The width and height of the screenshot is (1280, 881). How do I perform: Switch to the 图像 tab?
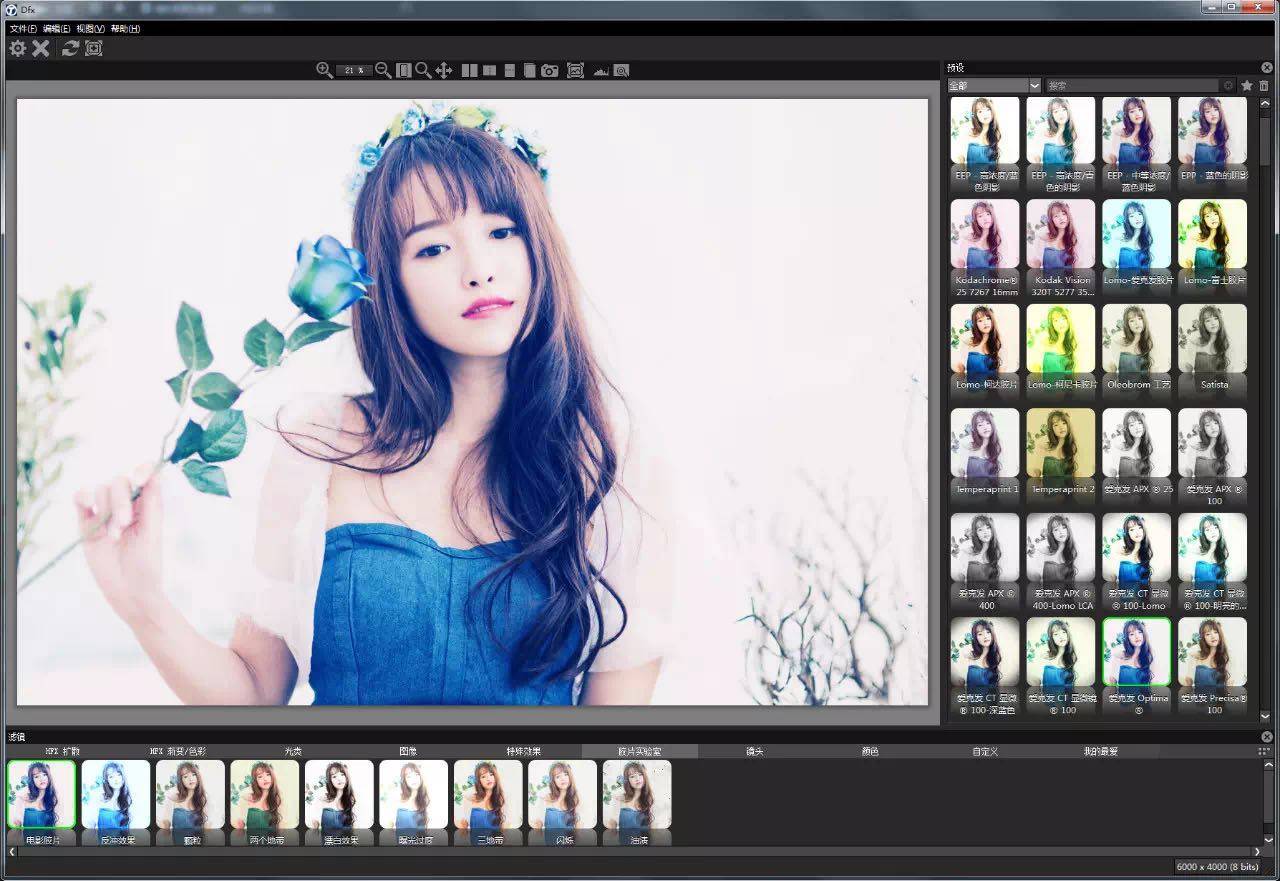[408, 751]
